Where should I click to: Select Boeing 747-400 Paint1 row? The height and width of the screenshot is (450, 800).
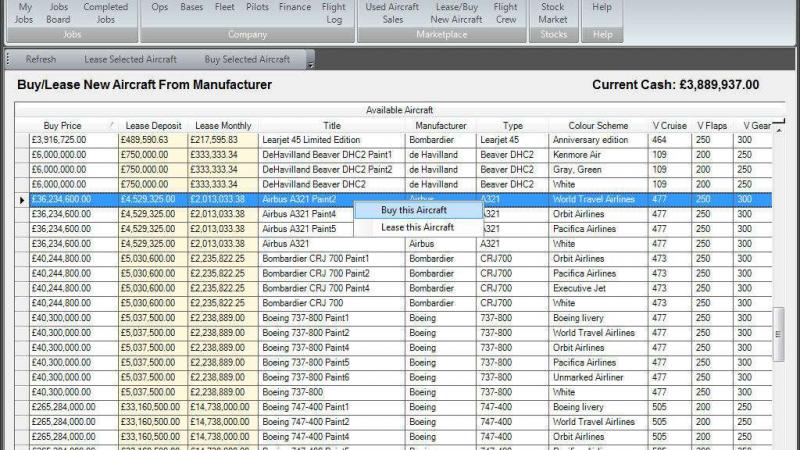click(x=393, y=407)
